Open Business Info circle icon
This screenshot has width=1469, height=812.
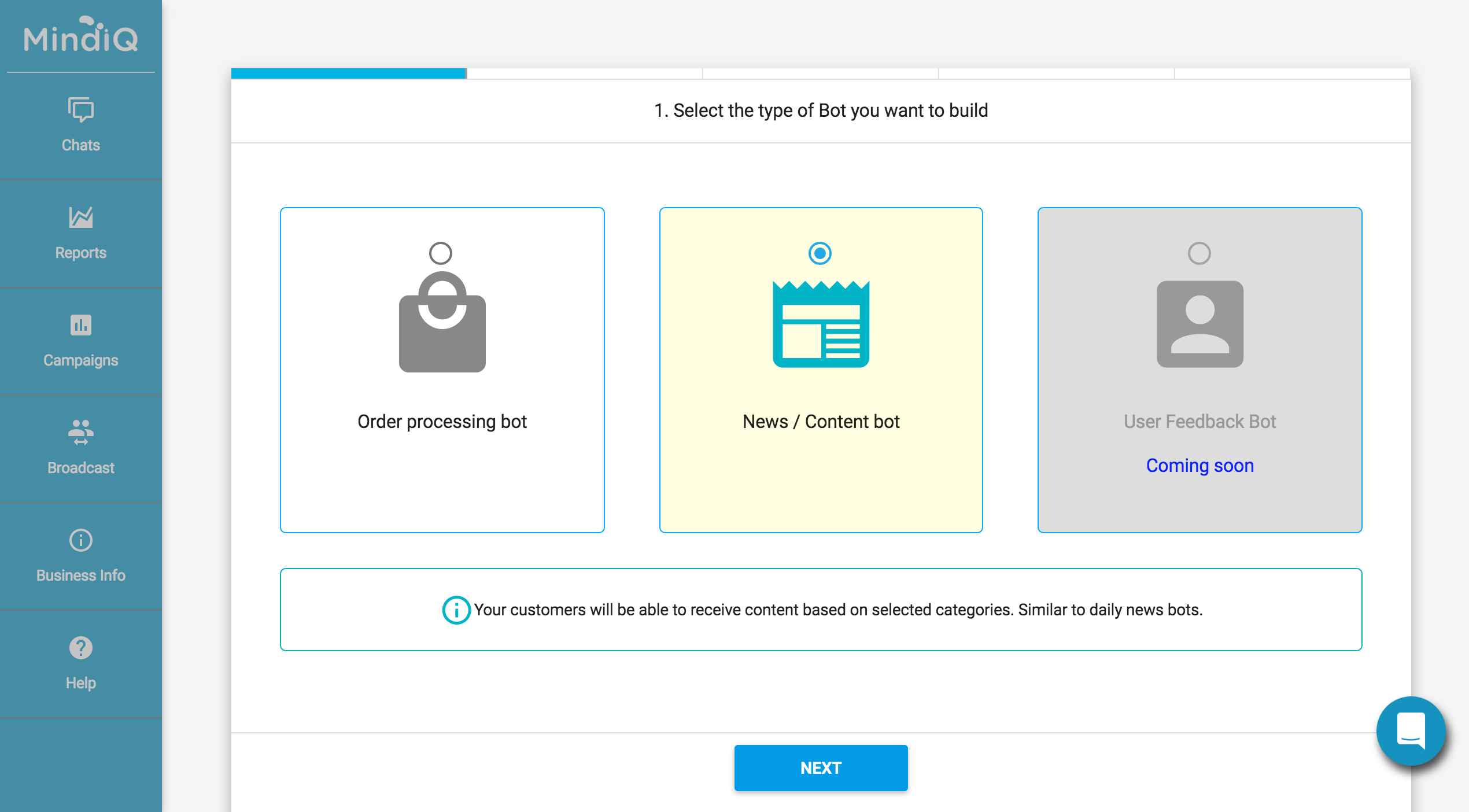click(80, 540)
